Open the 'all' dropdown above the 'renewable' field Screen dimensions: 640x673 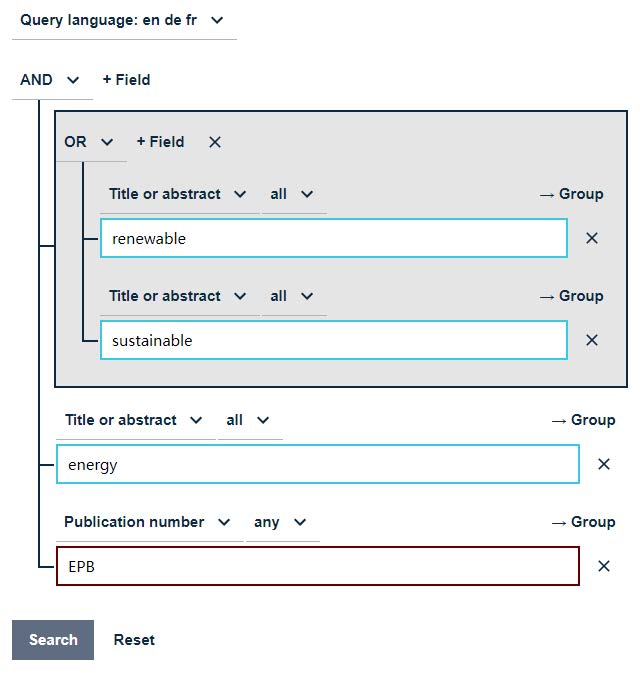[294, 194]
